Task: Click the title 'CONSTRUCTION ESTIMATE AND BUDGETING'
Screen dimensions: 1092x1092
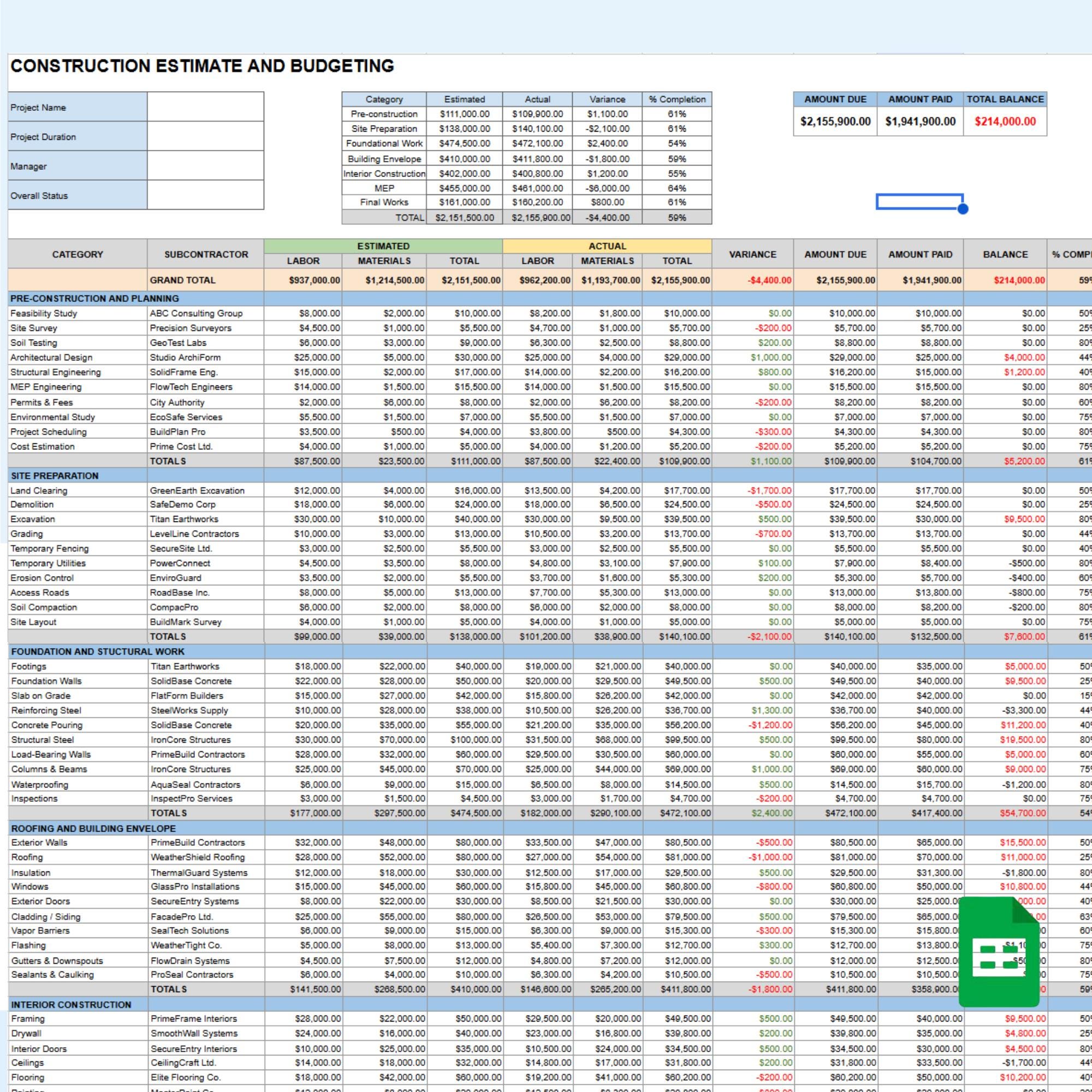Action: pyautogui.click(x=203, y=66)
